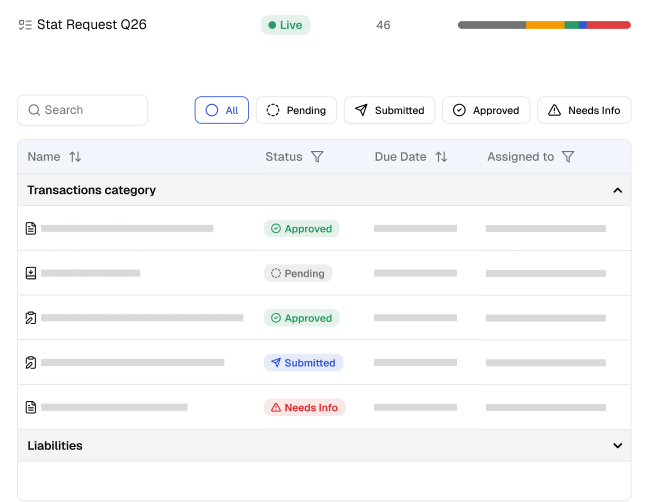Click the gray segment of the progress bar
This screenshot has width=649, height=502.
[492, 25]
